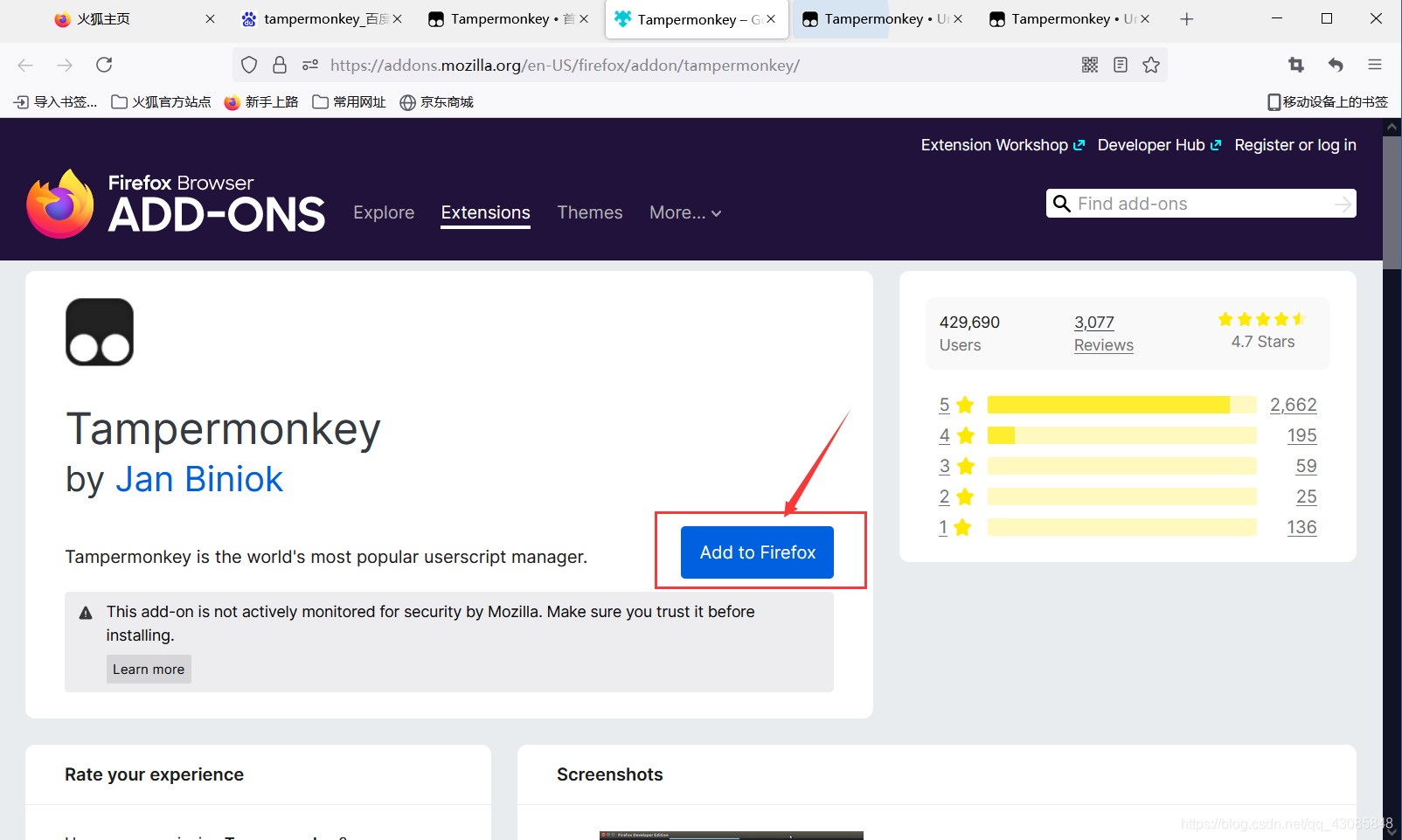This screenshot has height=840, width=1402.
Task: Open Developer Hub link
Action: click(1159, 145)
